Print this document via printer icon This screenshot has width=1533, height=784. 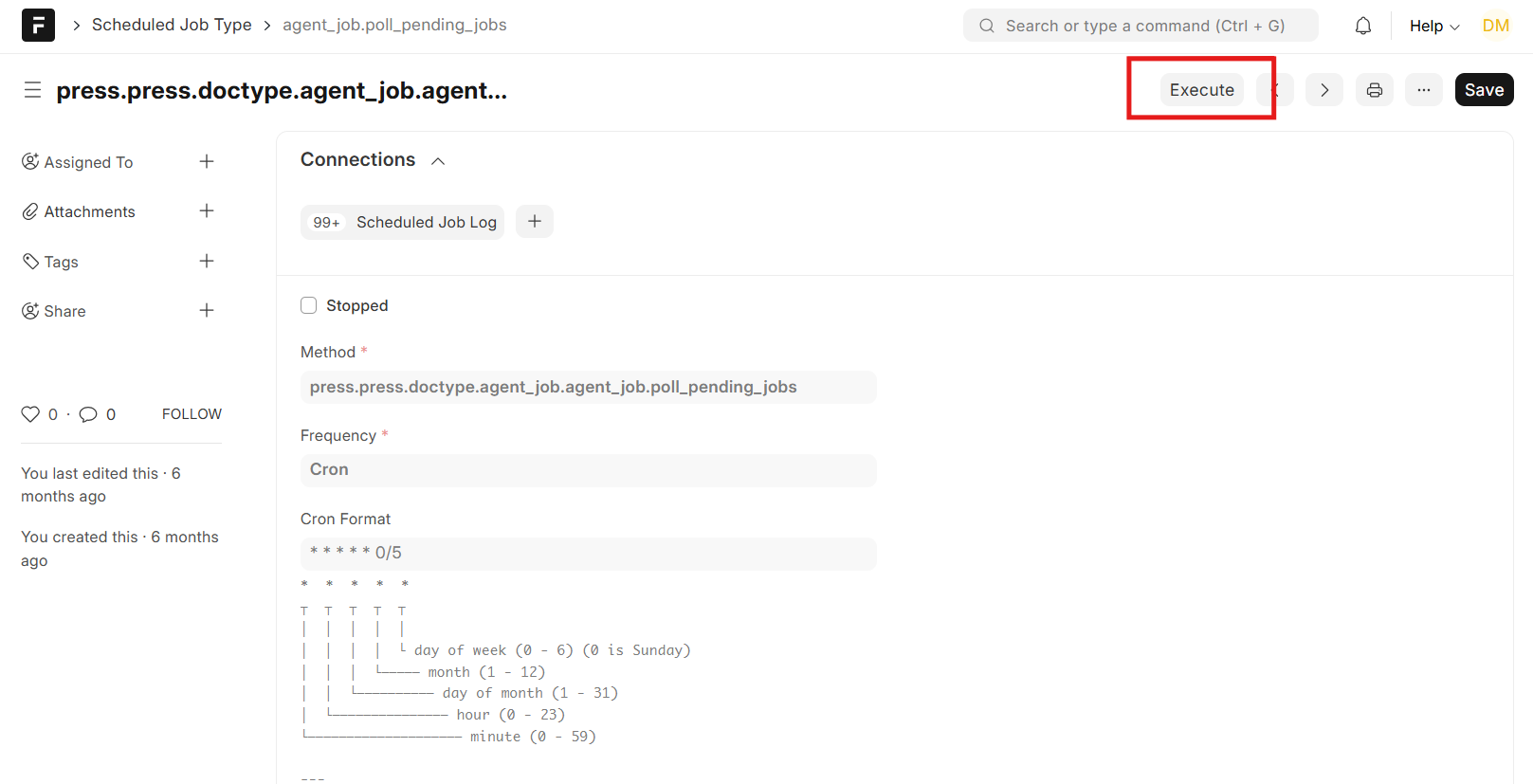coord(1374,90)
